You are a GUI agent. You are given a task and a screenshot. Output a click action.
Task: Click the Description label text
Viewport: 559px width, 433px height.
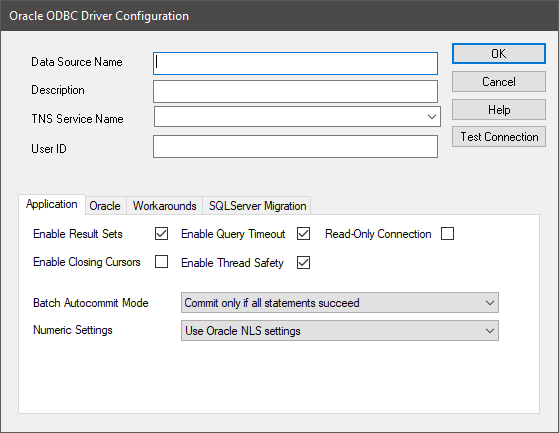pos(58,90)
